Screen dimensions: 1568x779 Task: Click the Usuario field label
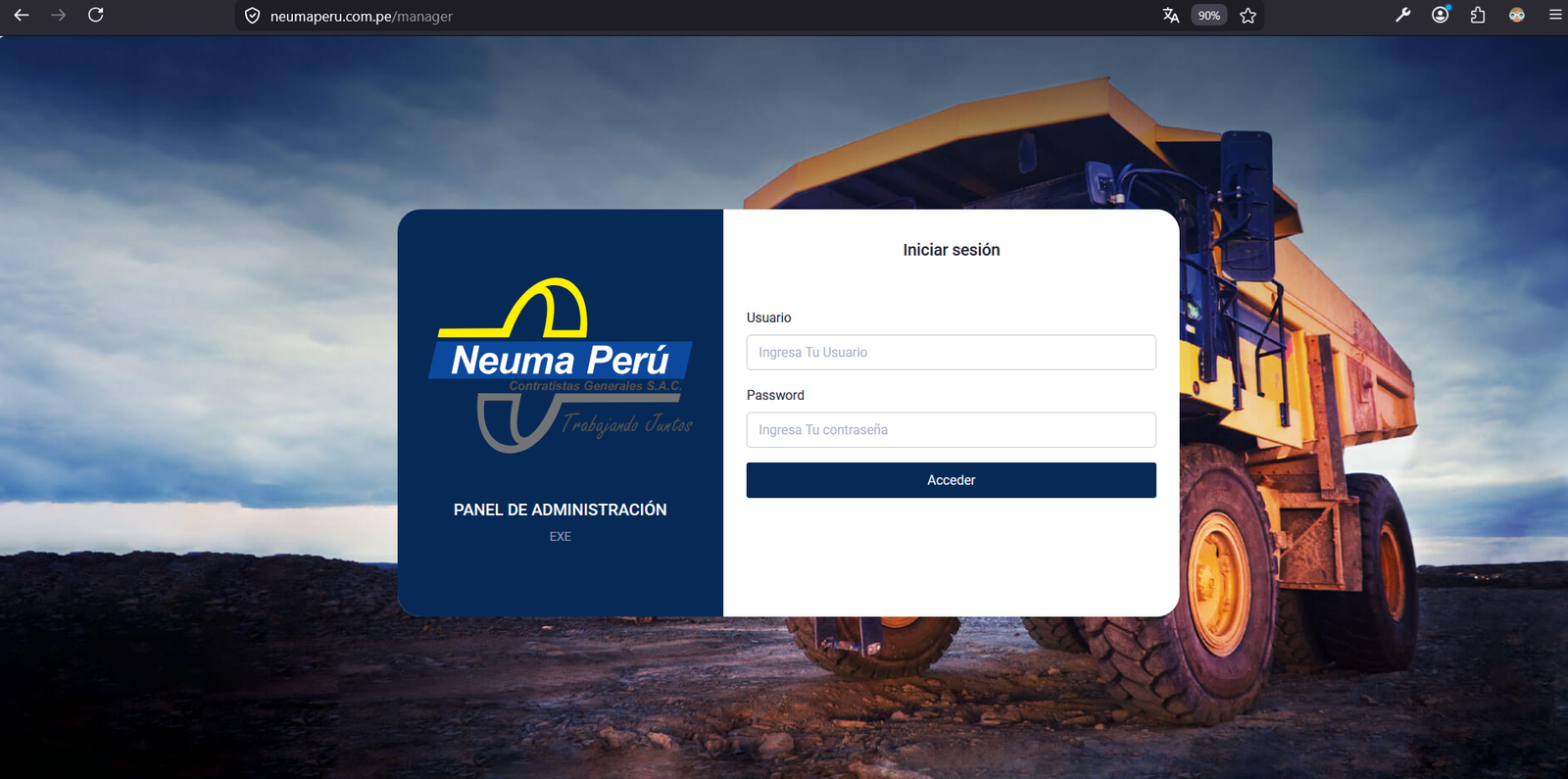tap(768, 317)
